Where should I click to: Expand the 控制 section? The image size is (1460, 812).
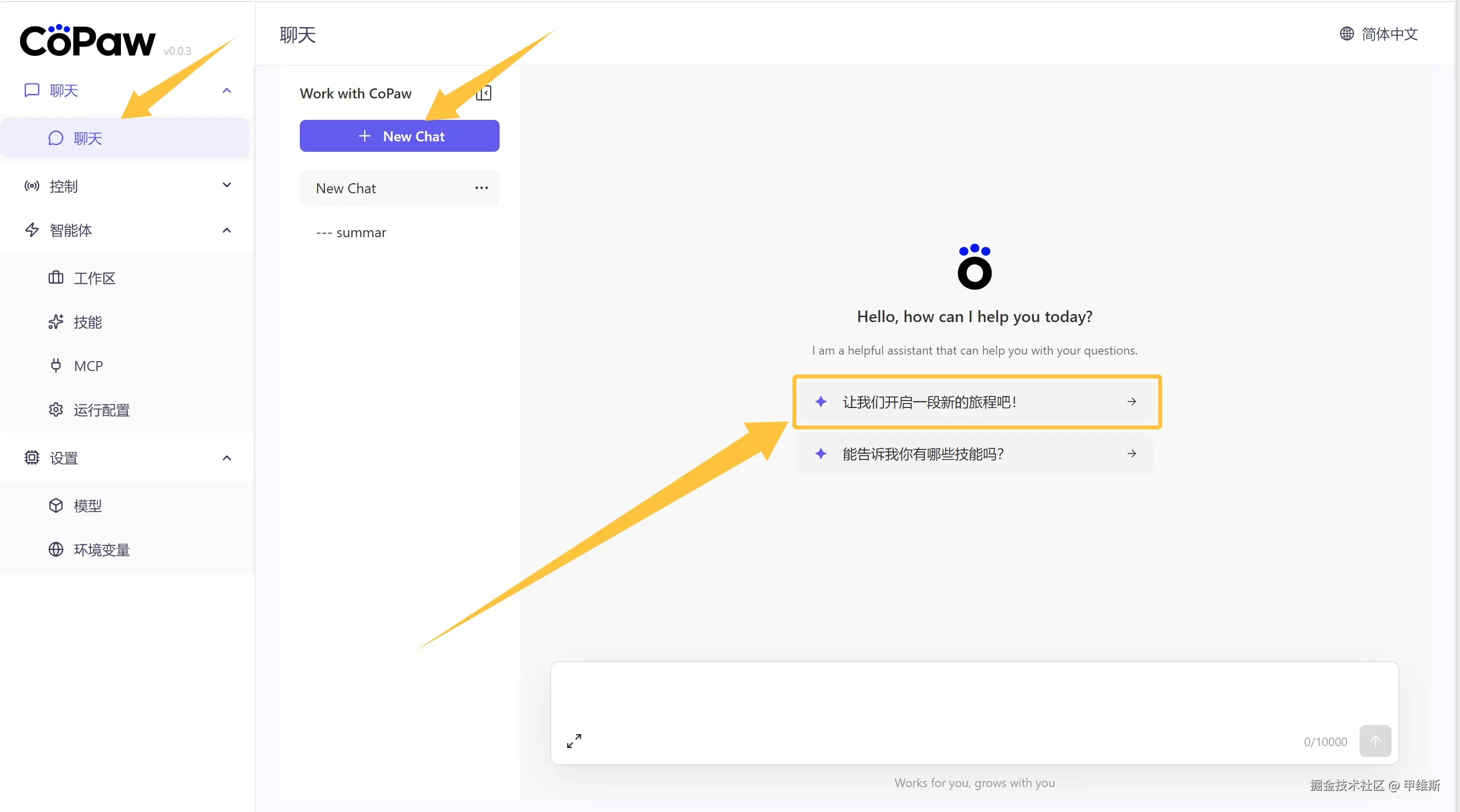(227, 185)
